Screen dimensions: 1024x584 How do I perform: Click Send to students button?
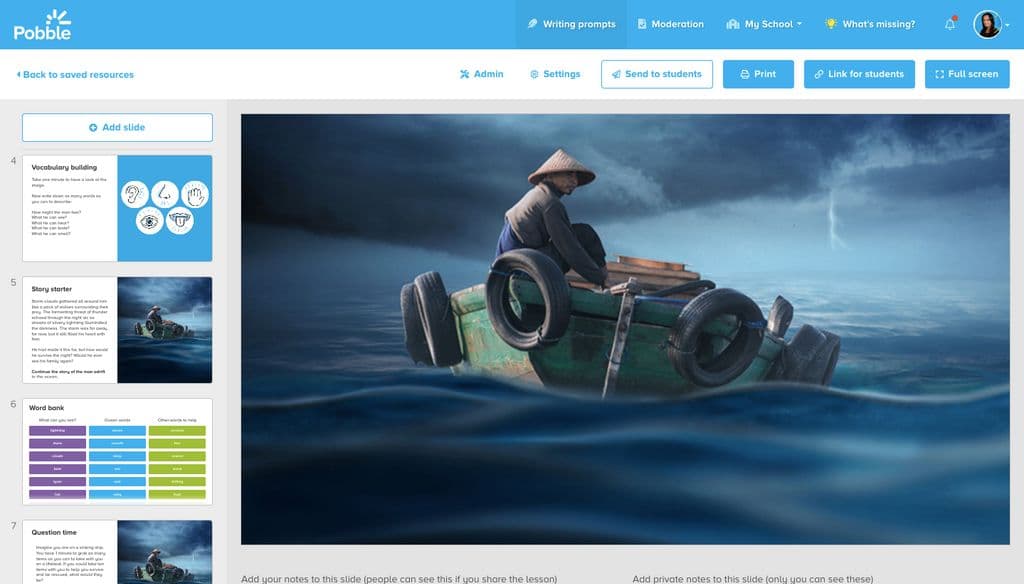[x=657, y=74]
